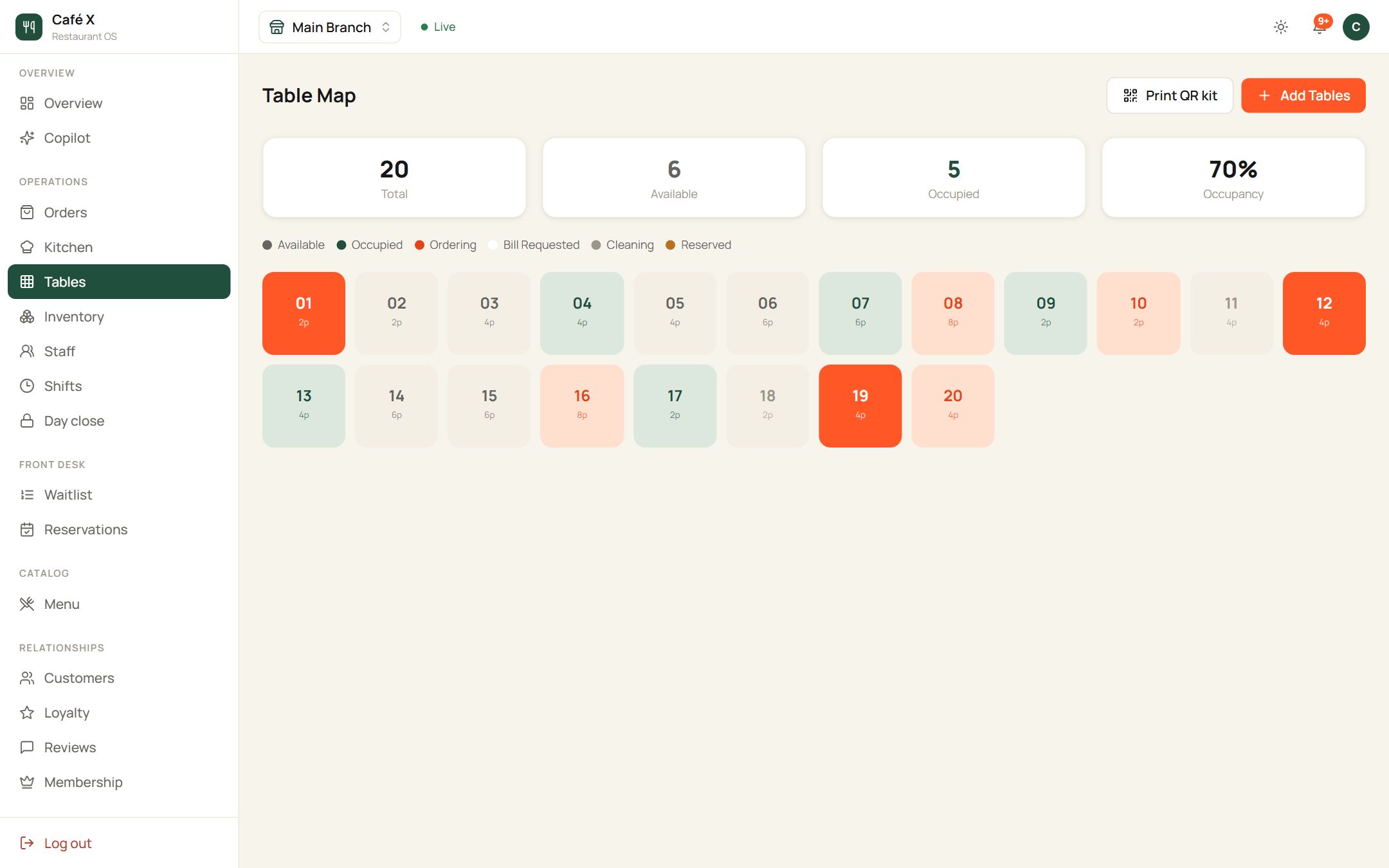Expand the Main Branch selector
This screenshot has height=868, width=1389.
[330, 27]
